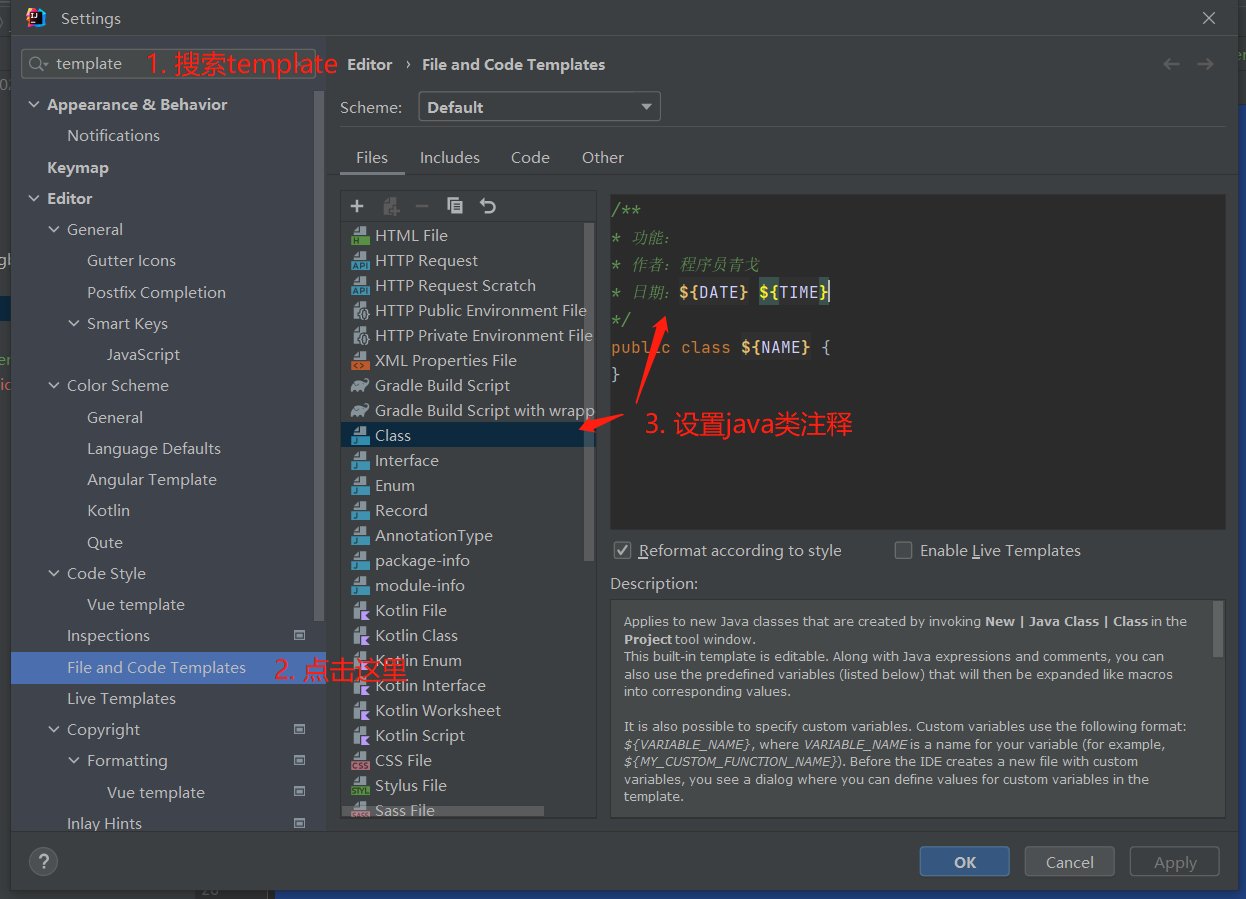The image size is (1246, 899).
Task: Click the IntelliJ logo in title bar
Action: pyautogui.click(x=36, y=18)
